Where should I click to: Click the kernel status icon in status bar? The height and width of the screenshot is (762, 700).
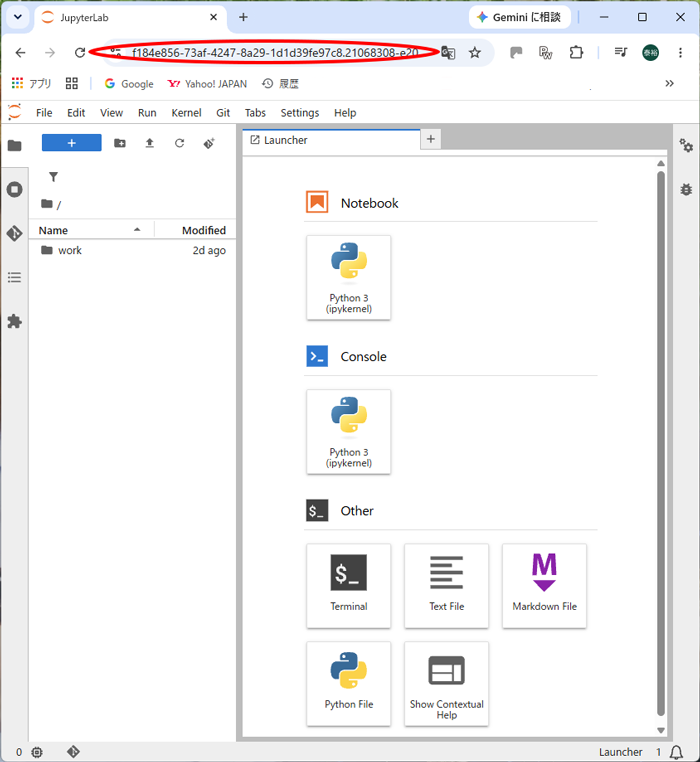[x=37, y=752]
